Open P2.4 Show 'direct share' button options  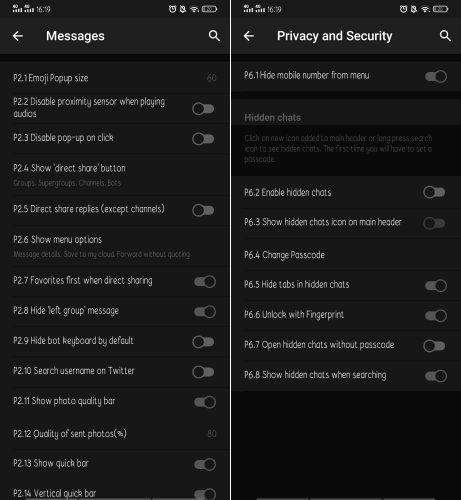coord(115,175)
